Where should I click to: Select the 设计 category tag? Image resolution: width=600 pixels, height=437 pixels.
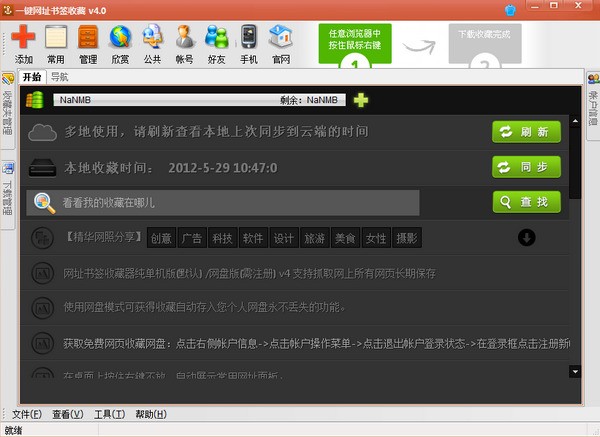tap(284, 238)
